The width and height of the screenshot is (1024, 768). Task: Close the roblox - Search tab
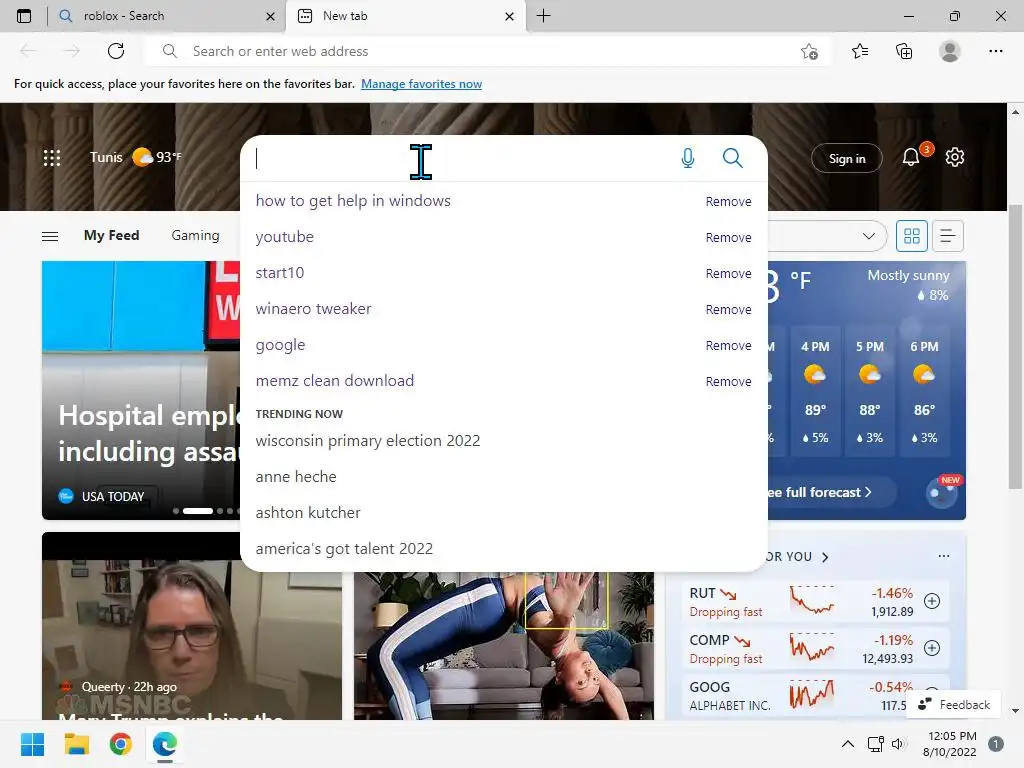coord(270,16)
